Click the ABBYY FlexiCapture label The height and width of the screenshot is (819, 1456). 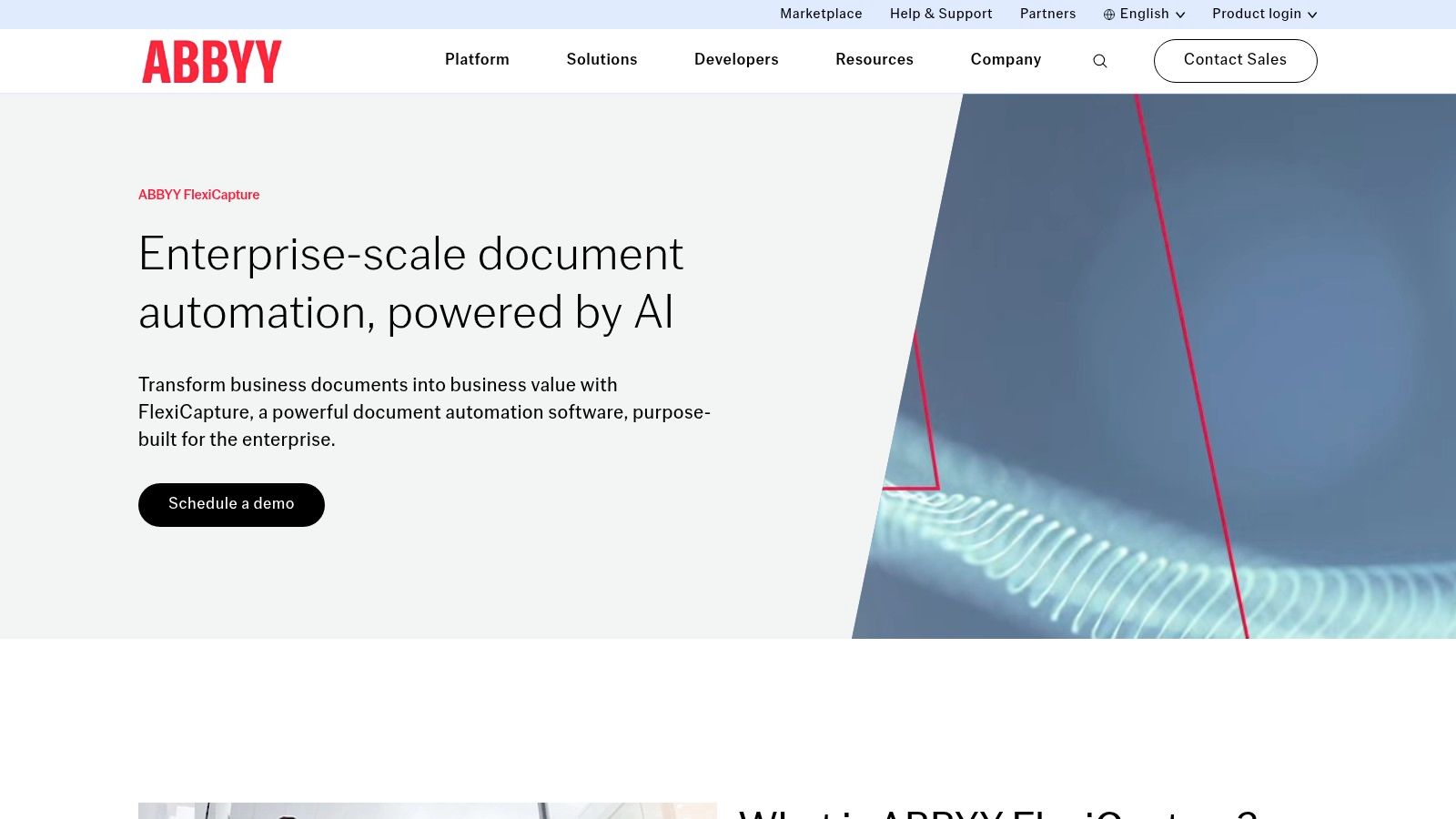[x=198, y=195]
